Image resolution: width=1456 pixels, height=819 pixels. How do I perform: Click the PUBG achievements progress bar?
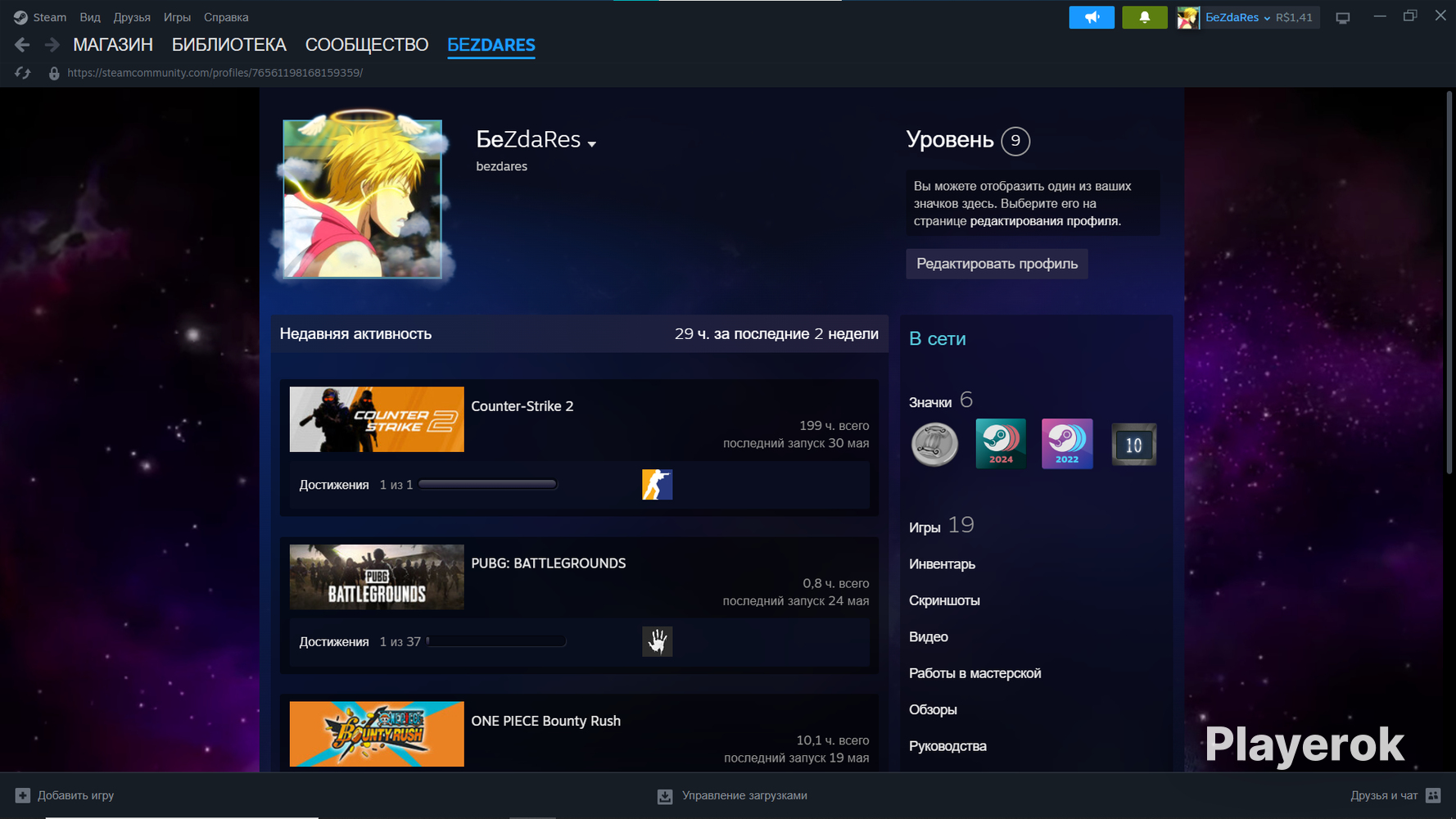point(496,642)
